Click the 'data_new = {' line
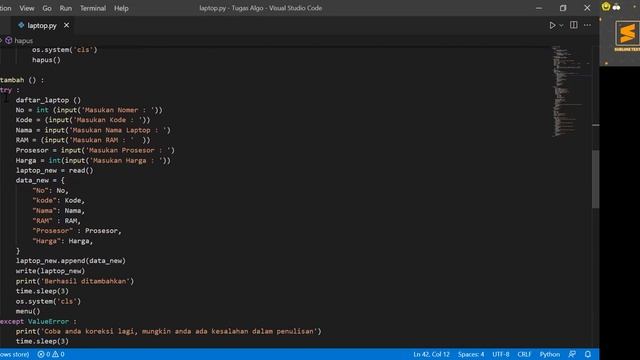This screenshot has width=640, height=360. pyautogui.click(x=40, y=180)
